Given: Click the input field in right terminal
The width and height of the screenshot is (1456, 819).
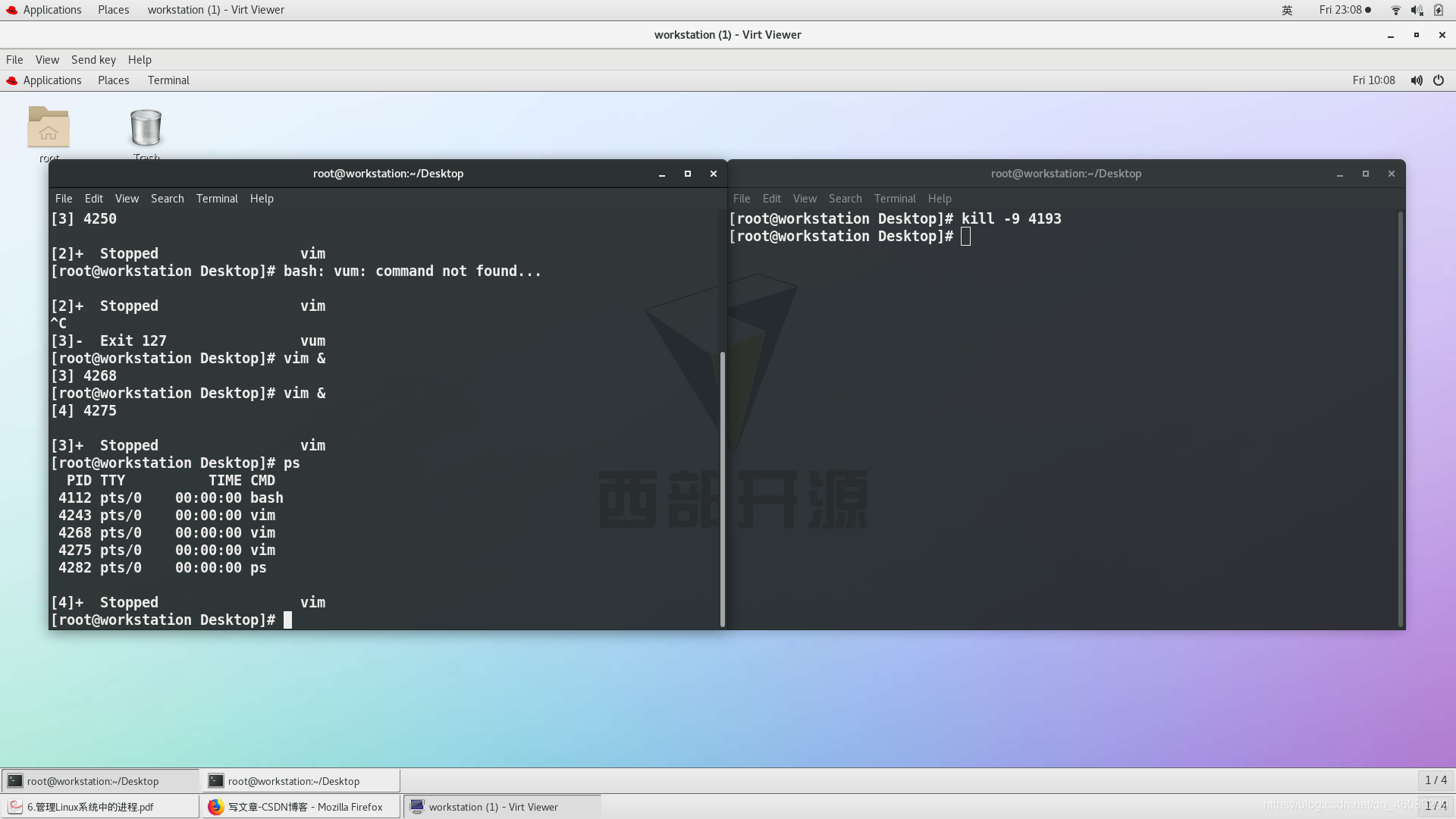Looking at the screenshot, I should click(964, 236).
